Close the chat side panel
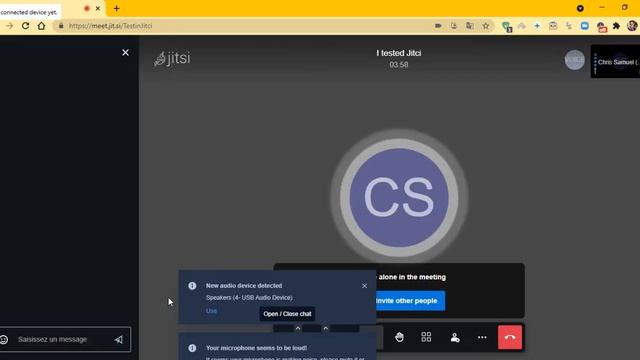 [x=125, y=53]
